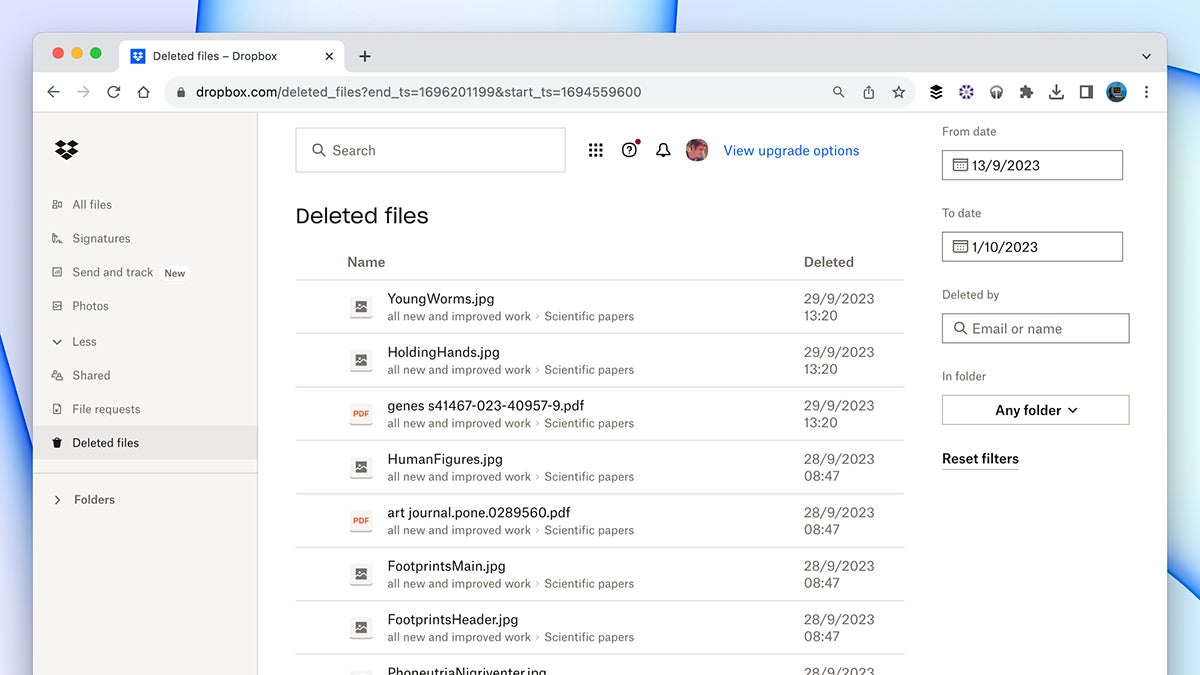Open the apps grid icon
Image resolution: width=1200 pixels, height=675 pixels.
[596, 149]
